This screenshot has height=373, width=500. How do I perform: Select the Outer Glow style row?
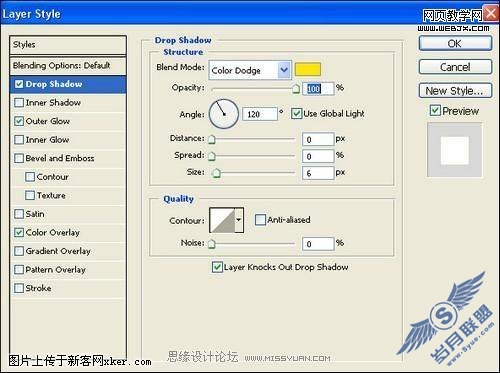[68, 121]
